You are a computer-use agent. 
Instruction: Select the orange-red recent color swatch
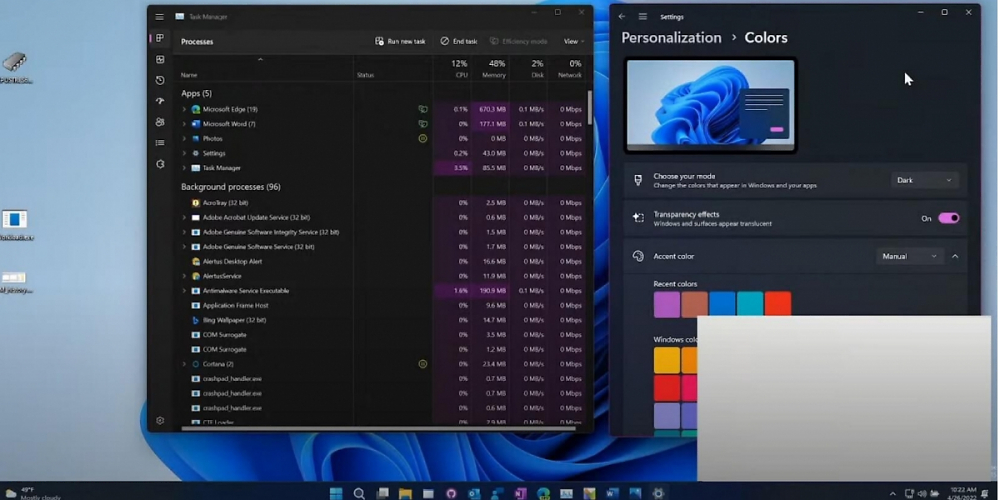click(x=777, y=304)
